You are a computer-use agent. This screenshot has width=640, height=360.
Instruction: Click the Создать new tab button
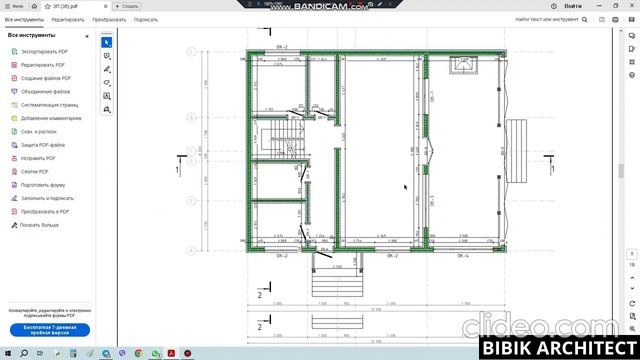pyautogui.click(x=127, y=6)
